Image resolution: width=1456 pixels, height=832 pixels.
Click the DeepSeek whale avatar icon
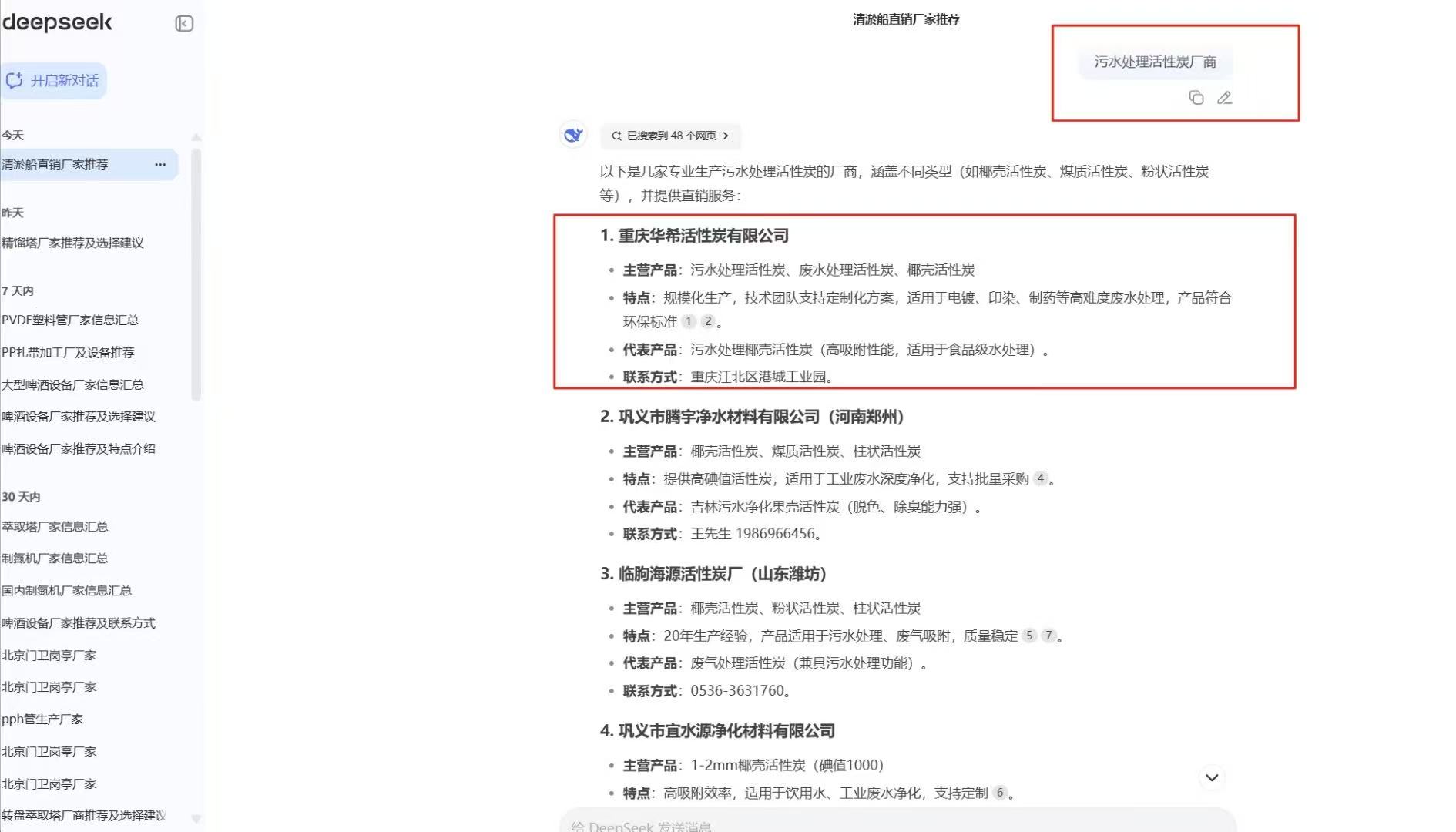[573, 136]
